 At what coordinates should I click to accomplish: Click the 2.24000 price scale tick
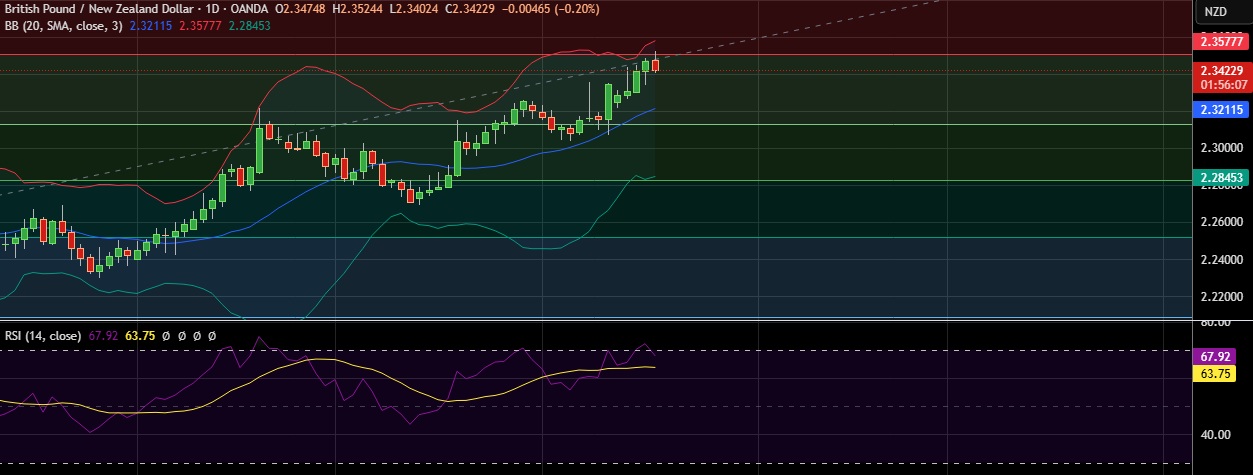(x=1222, y=259)
